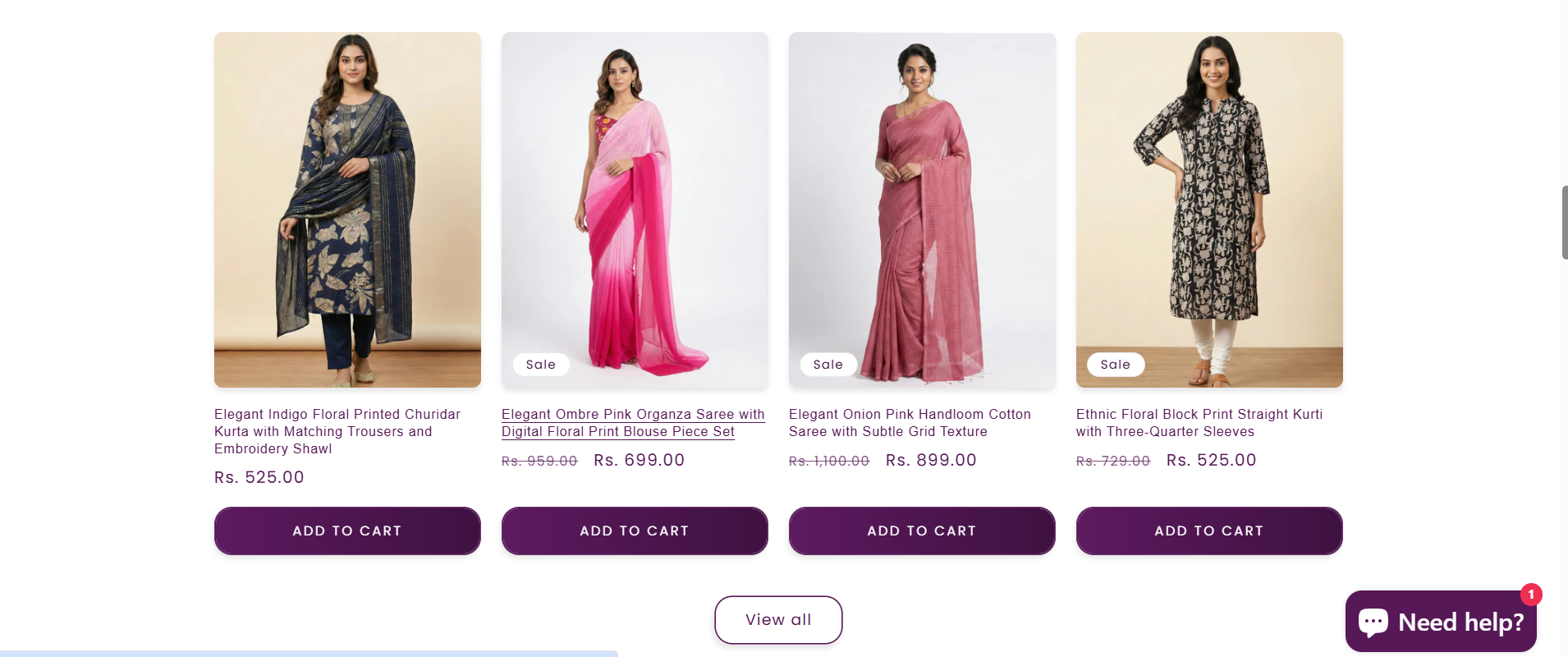Add Indigo Floral Churidar Kurta to cart

tap(347, 531)
